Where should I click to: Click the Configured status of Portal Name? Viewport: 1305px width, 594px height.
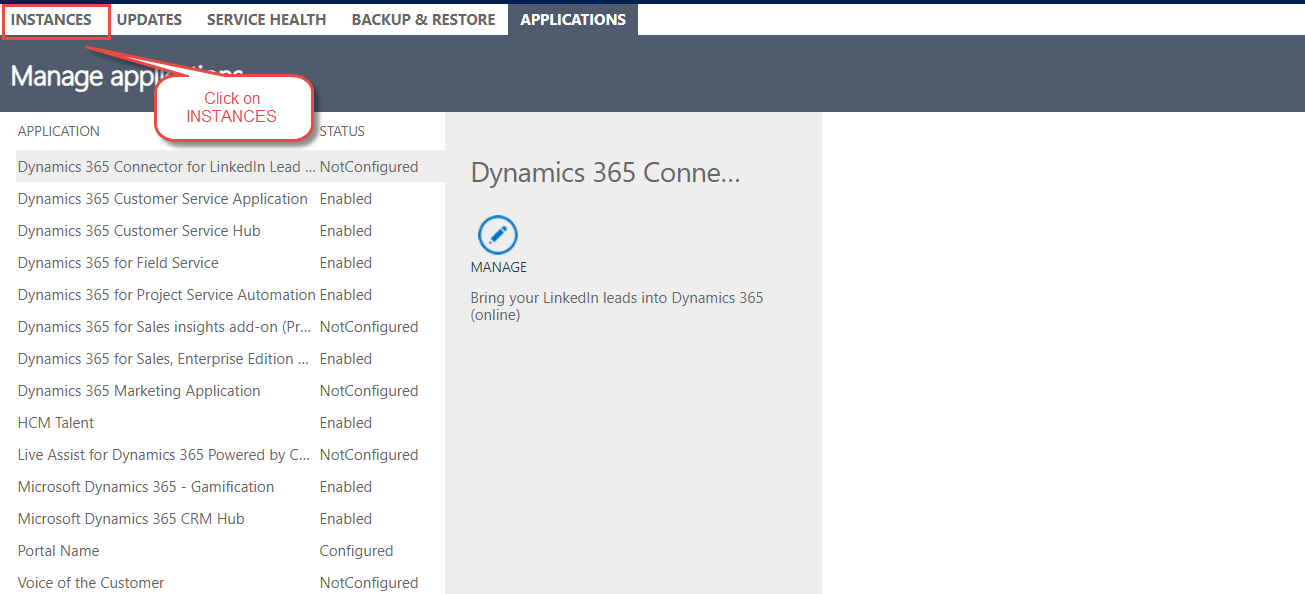pyautogui.click(x=356, y=551)
